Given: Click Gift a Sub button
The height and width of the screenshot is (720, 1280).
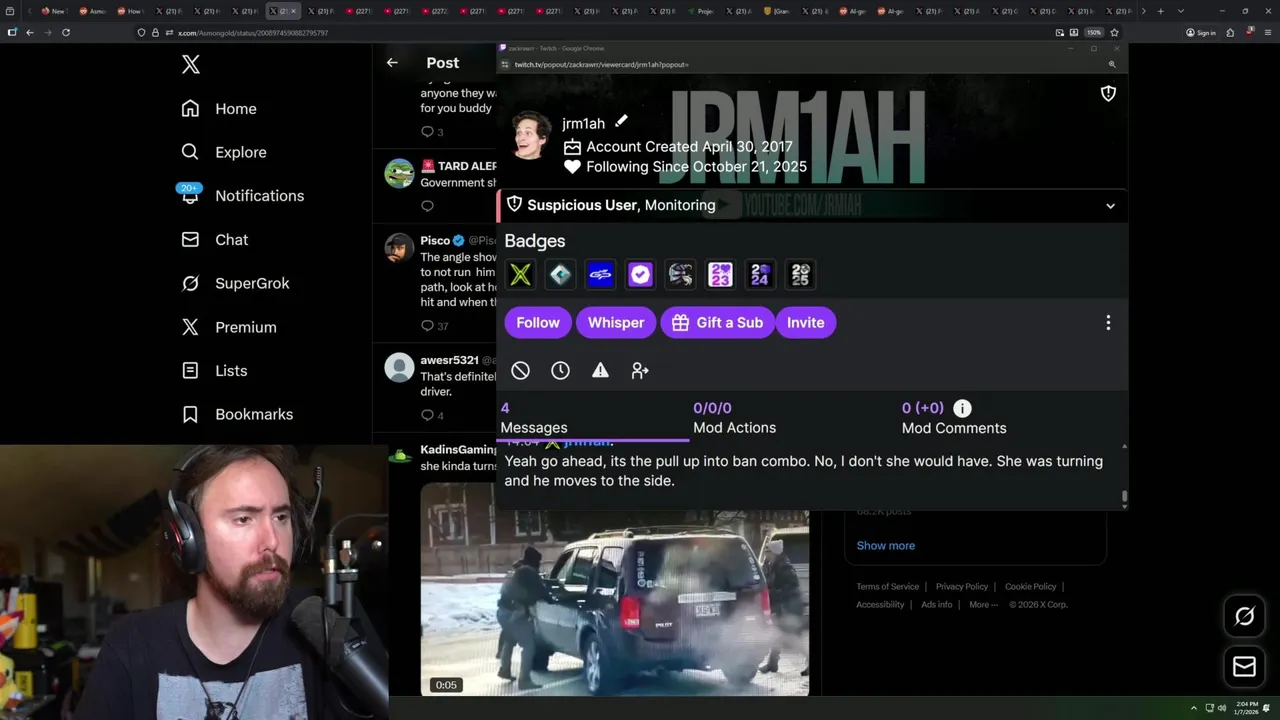Looking at the screenshot, I should click(718, 323).
